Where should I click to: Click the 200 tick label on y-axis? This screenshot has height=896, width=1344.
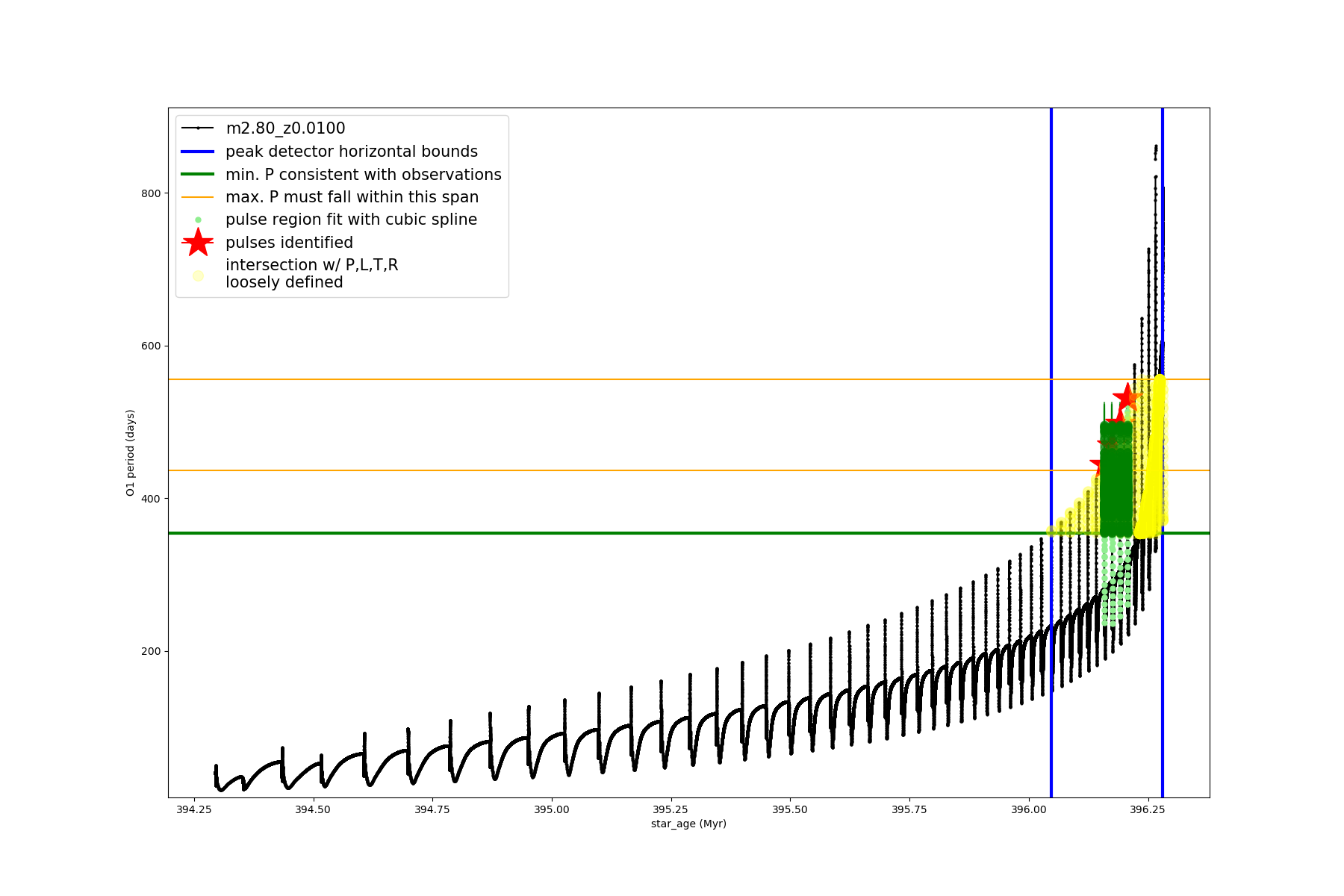(151, 651)
